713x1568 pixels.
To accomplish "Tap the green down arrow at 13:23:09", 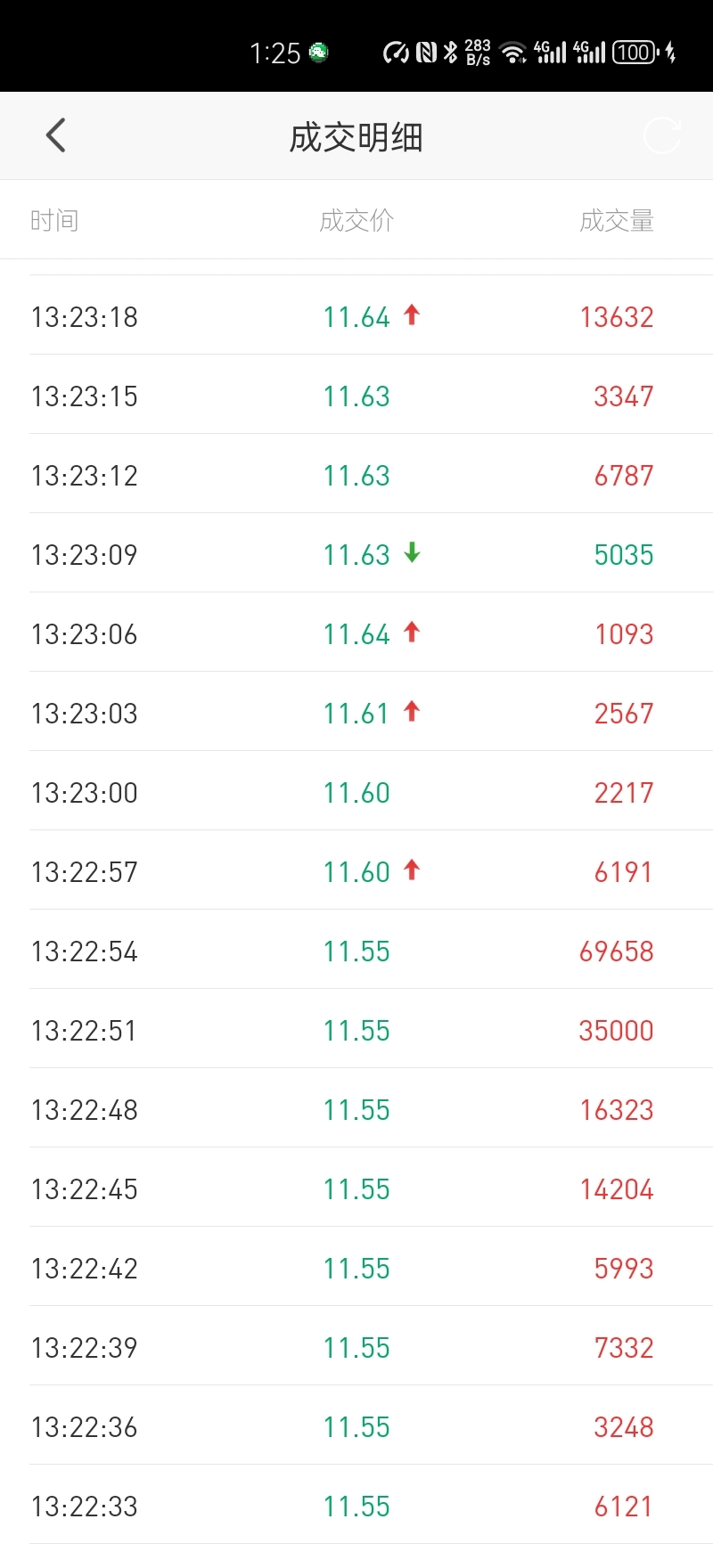I will [412, 552].
